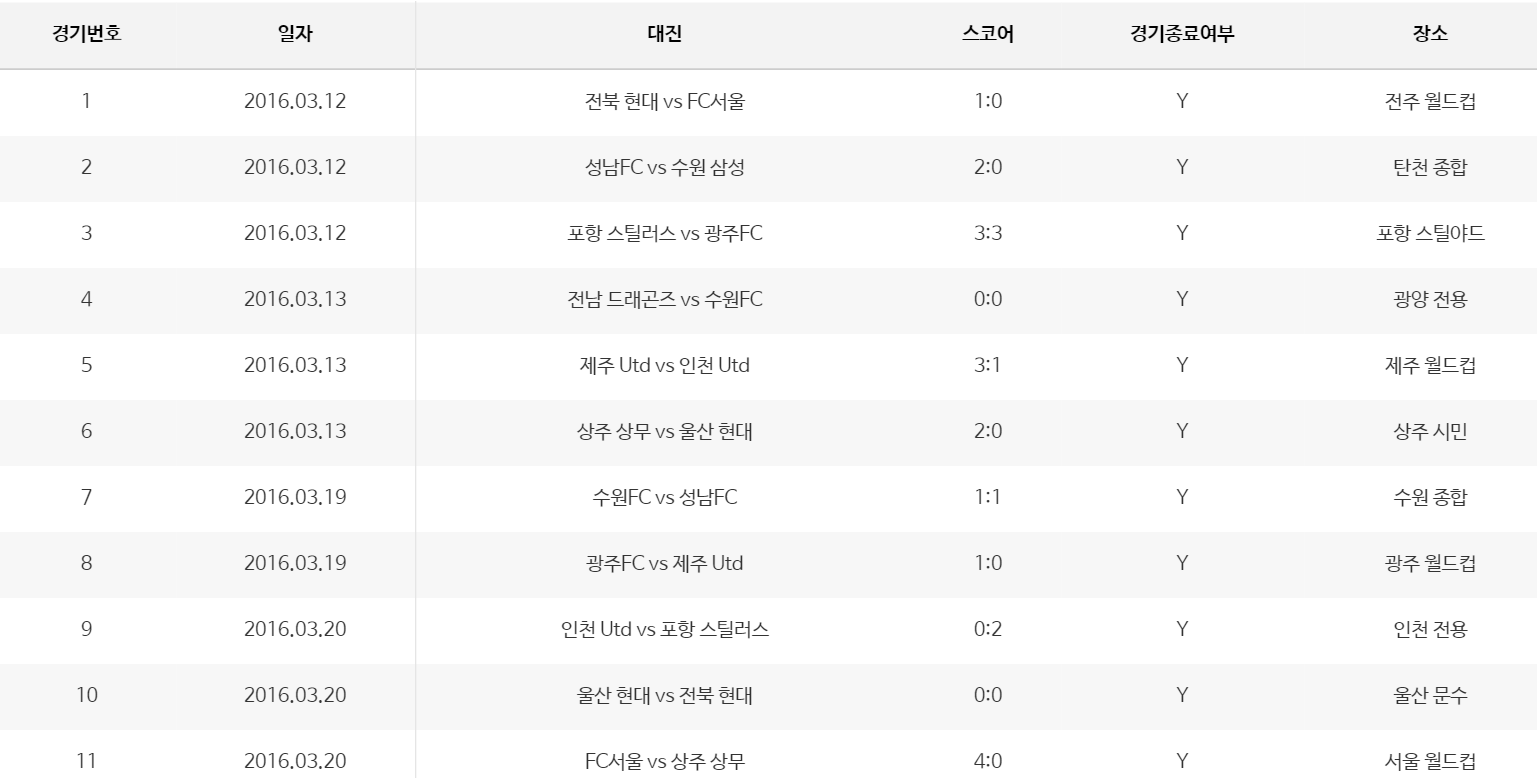Click the 대진 column header
This screenshot has height=778, width=1537.
coord(665,33)
